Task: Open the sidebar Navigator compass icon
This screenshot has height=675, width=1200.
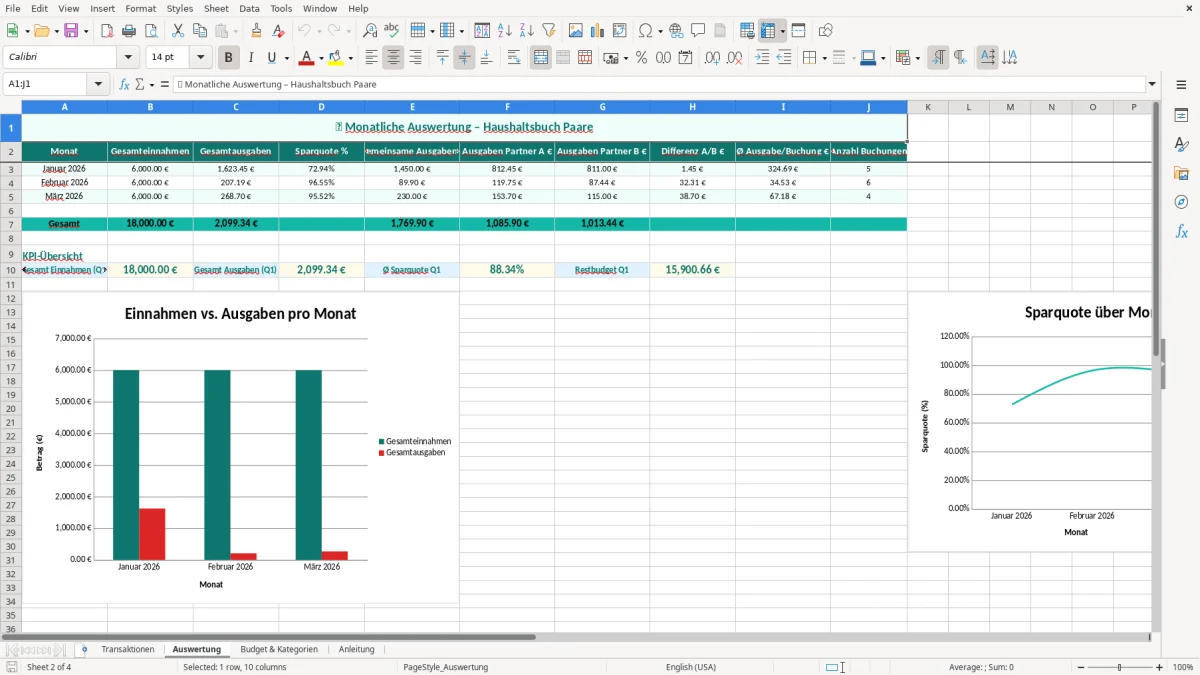Action: click(x=1181, y=203)
